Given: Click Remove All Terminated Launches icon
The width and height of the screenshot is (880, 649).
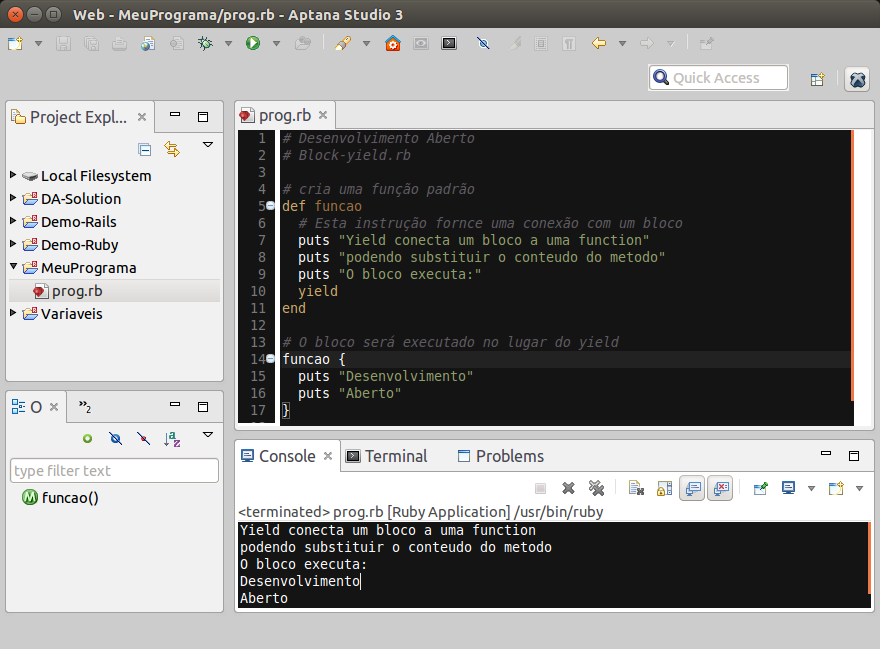Looking at the screenshot, I should [596, 488].
